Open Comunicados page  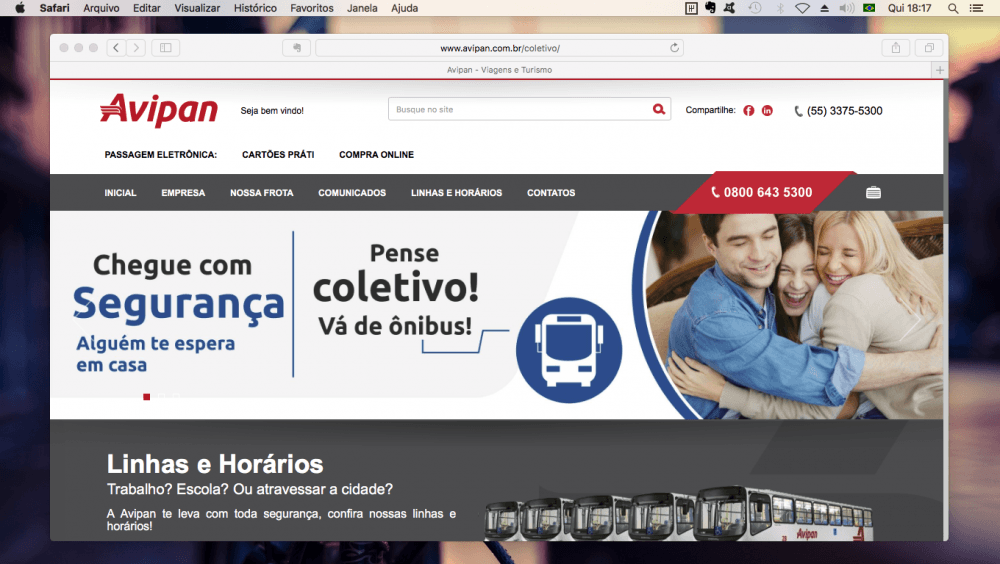[x=352, y=193]
